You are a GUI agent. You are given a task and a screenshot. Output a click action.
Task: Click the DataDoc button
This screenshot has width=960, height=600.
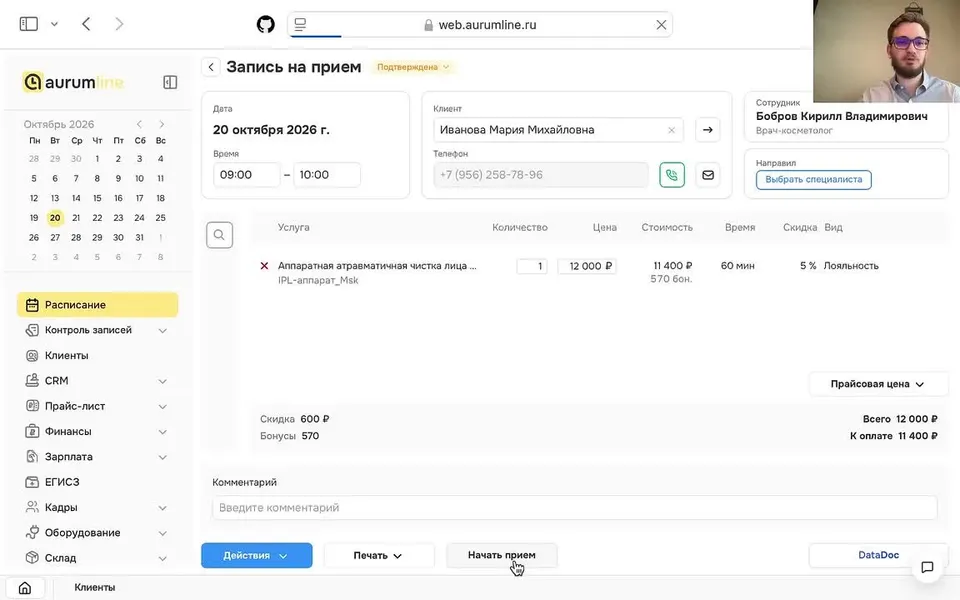tap(878, 555)
